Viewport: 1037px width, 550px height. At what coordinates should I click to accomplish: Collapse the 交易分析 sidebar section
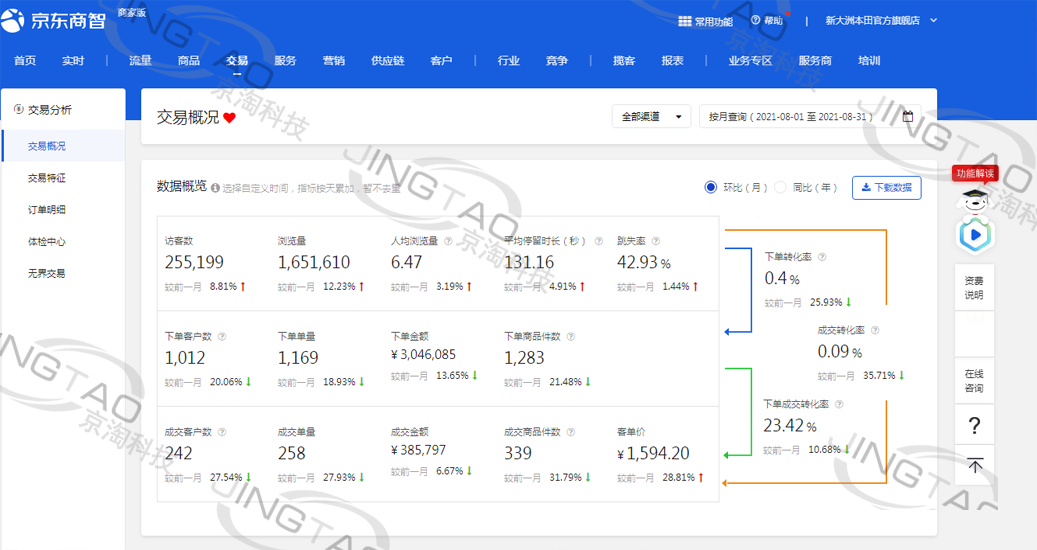(62, 110)
